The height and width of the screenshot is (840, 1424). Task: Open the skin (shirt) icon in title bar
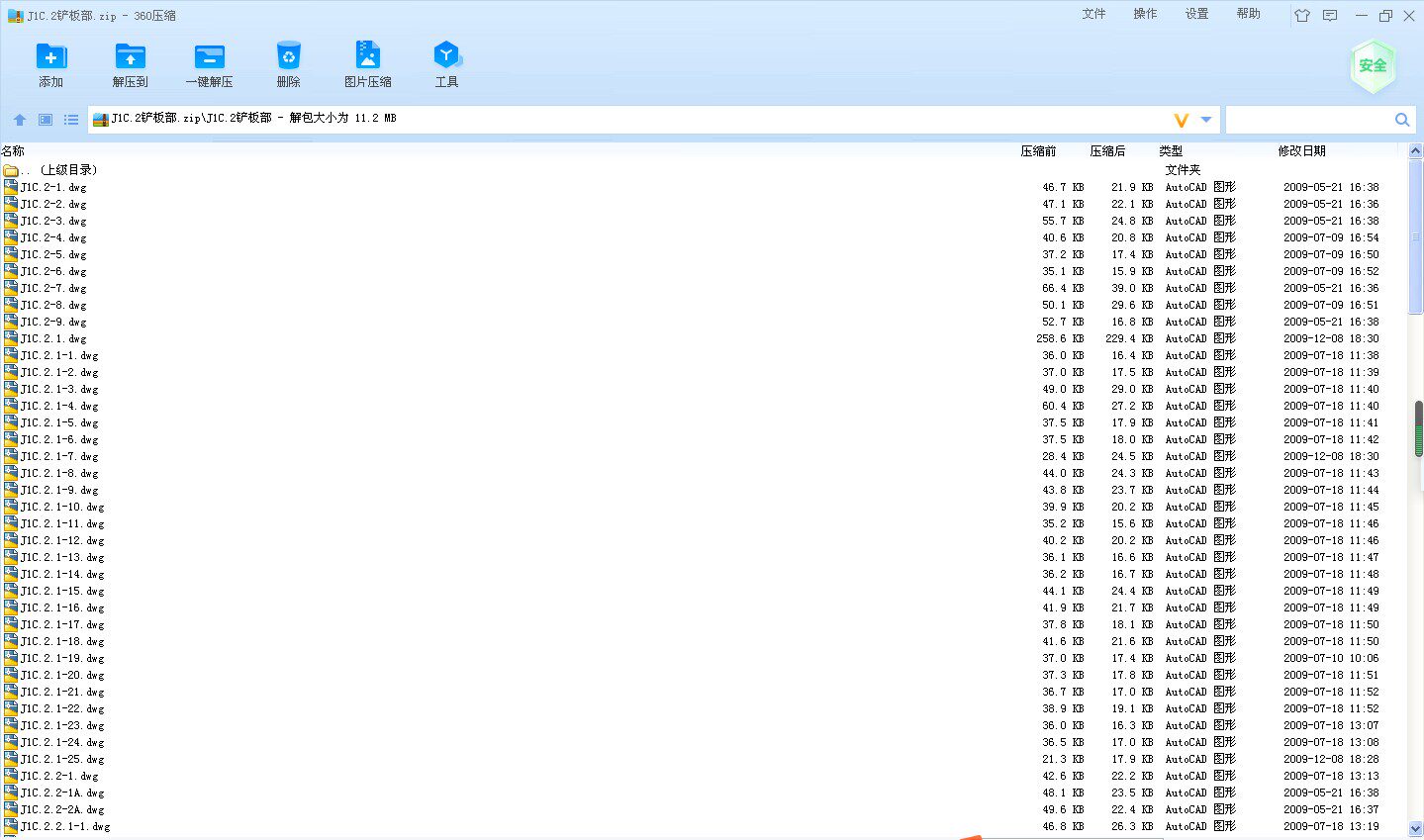[x=1302, y=15]
